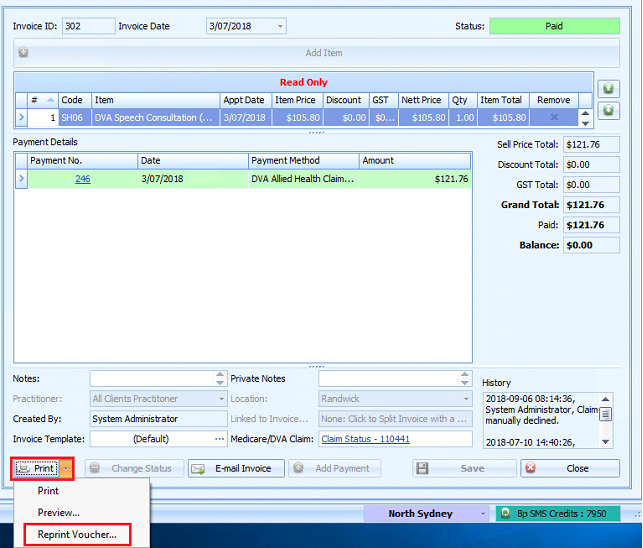Click the remove X in SH06 row
This screenshot has width=643, height=548.
point(554,117)
